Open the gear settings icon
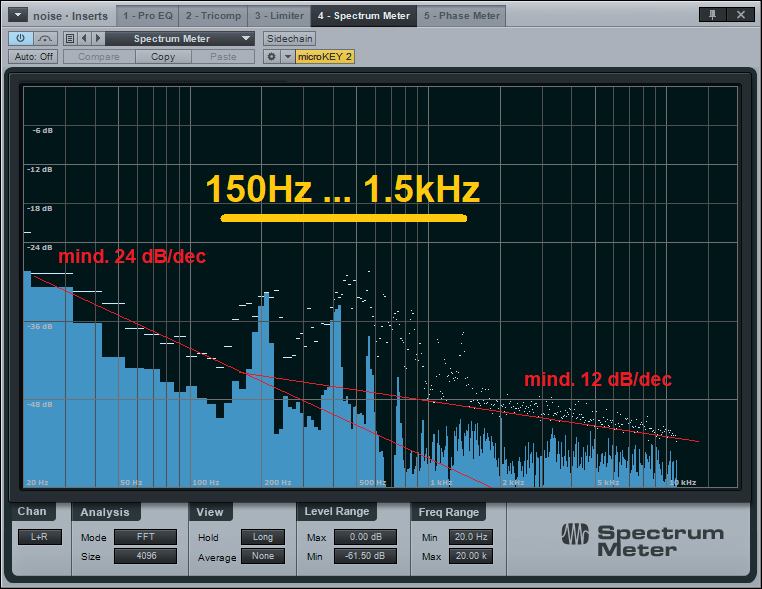762x589 pixels. coord(271,57)
